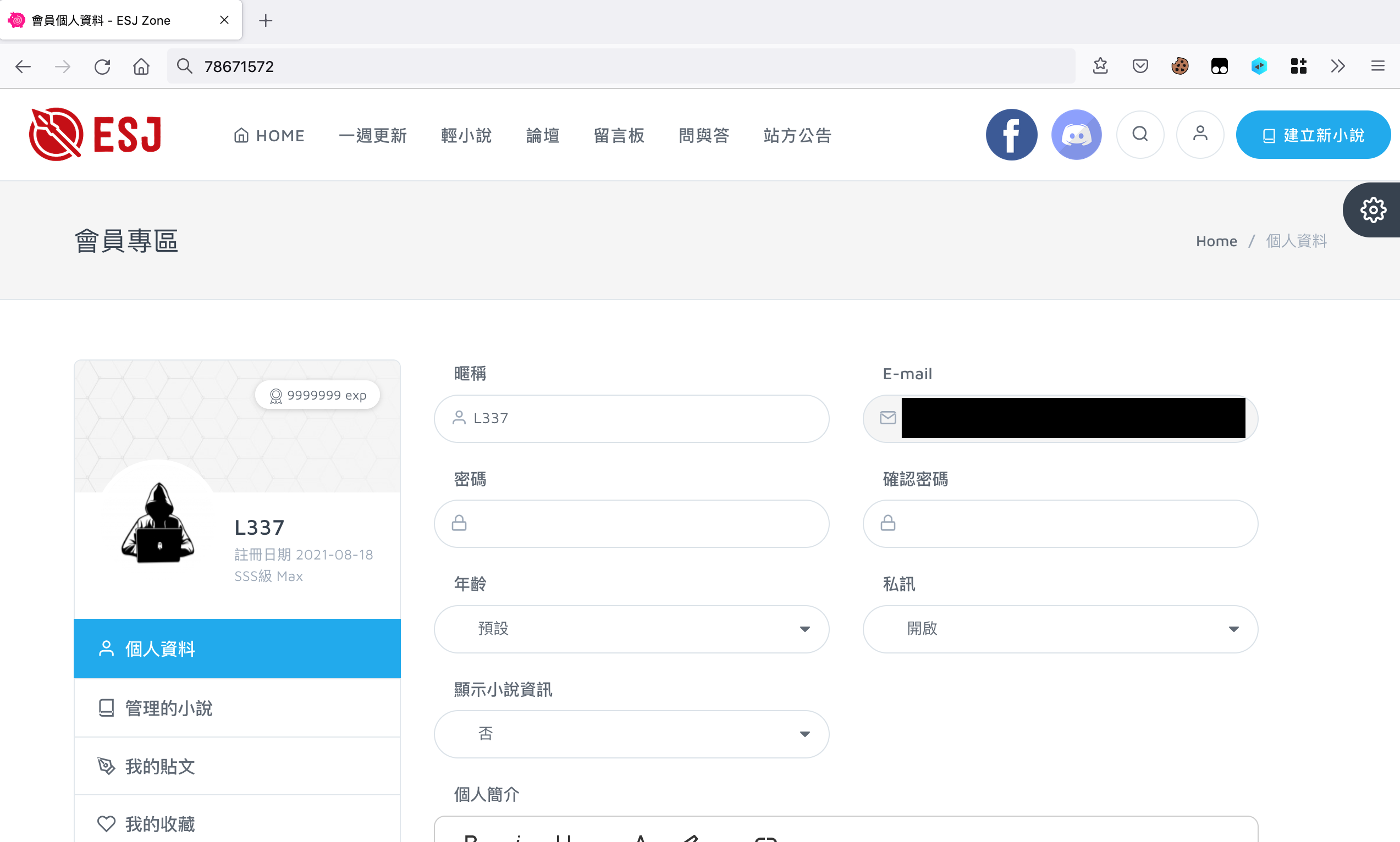Click the 註冊日期 2021-08-18 text
Viewport: 1400px width, 842px height.
(x=304, y=555)
